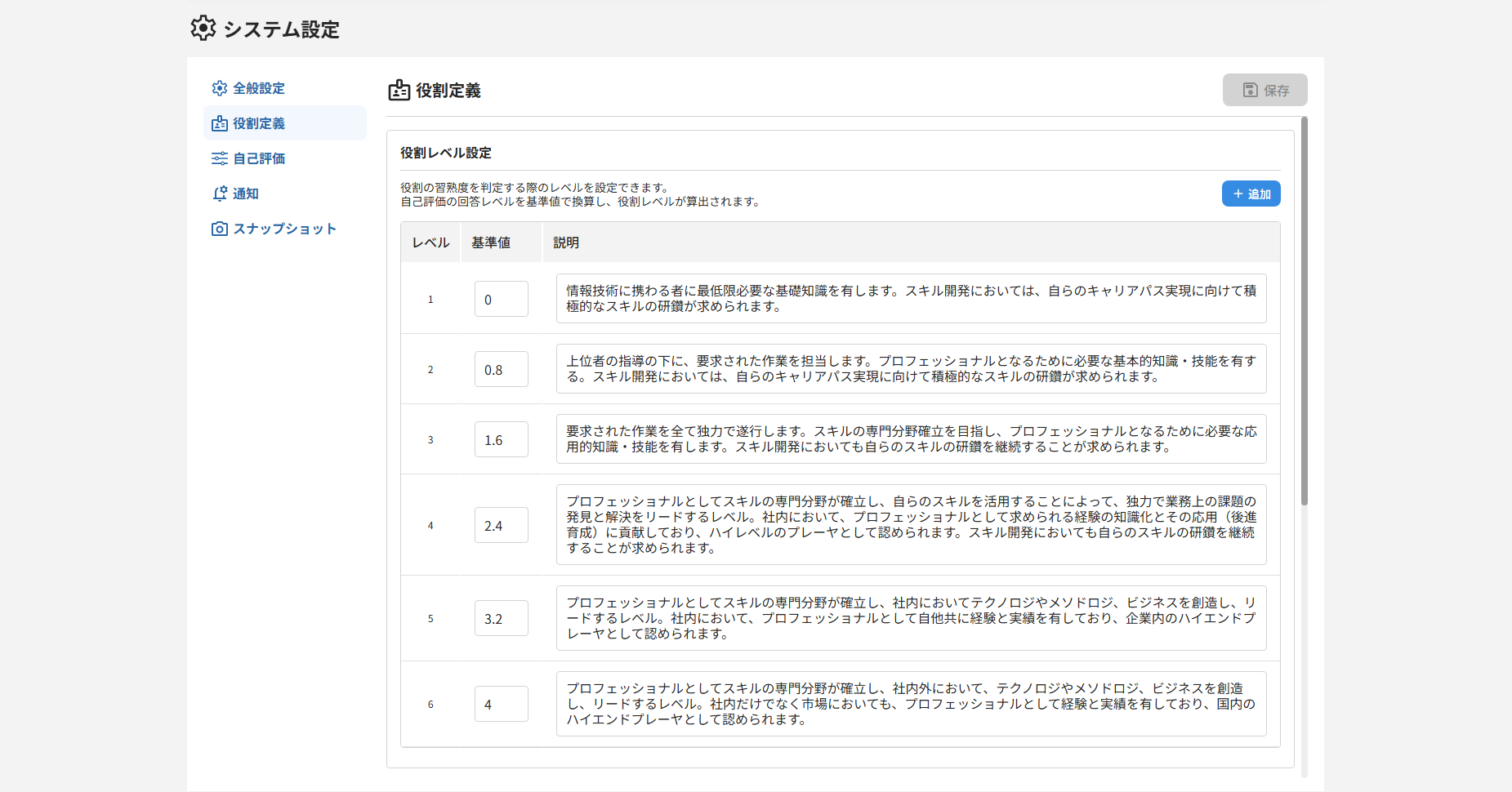This screenshot has width=1512, height=792.
Task: Select the 基準値 field showing 2.4
Action: click(x=501, y=525)
